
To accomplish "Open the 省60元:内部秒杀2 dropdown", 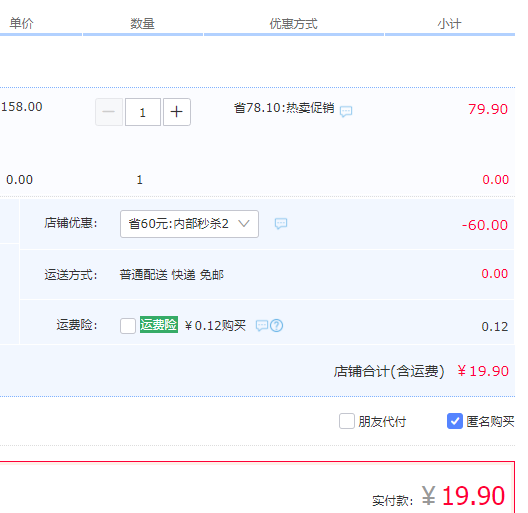I will tap(189, 224).
